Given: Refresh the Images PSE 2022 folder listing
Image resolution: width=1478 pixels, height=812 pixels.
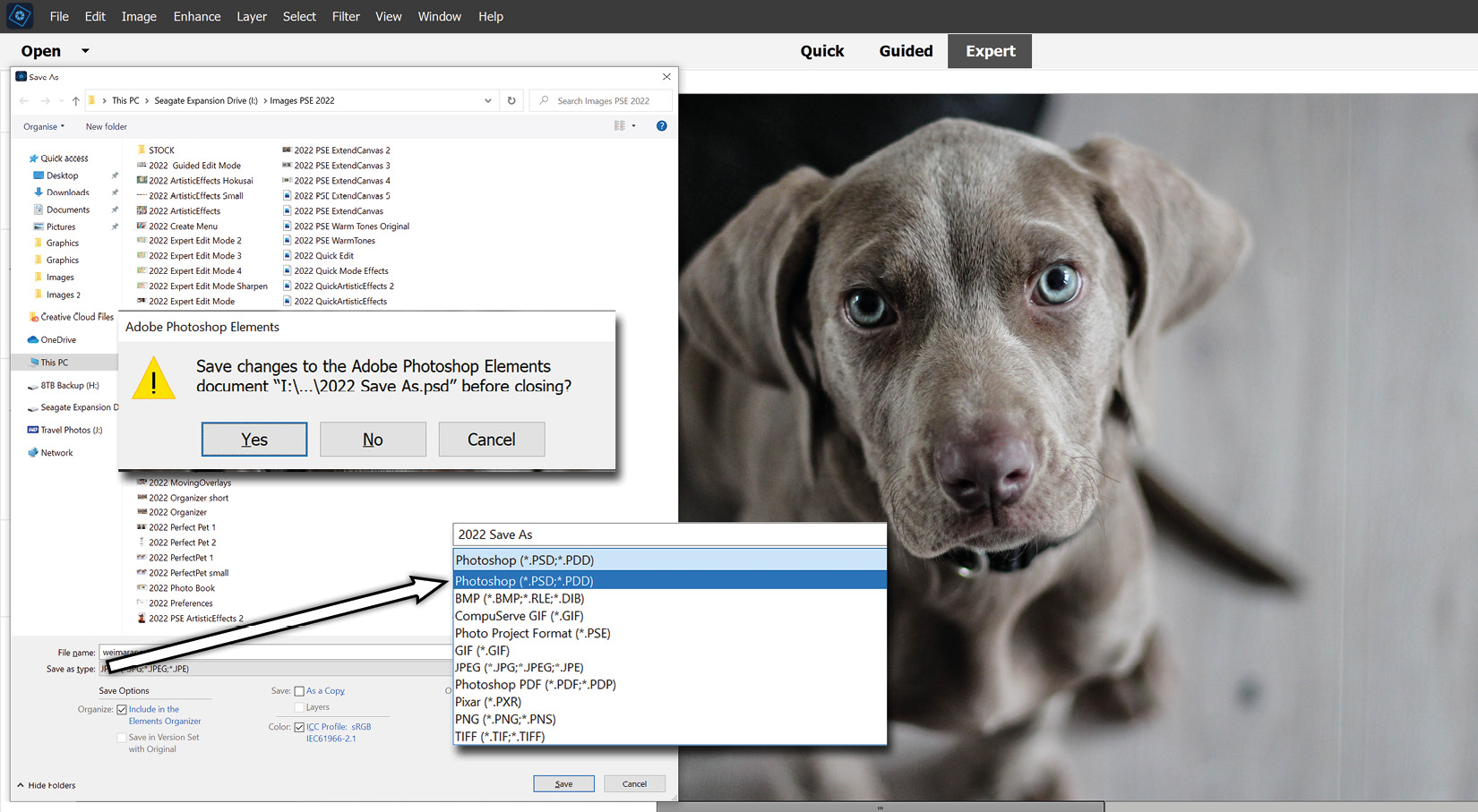Looking at the screenshot, I should coord(511,100).
